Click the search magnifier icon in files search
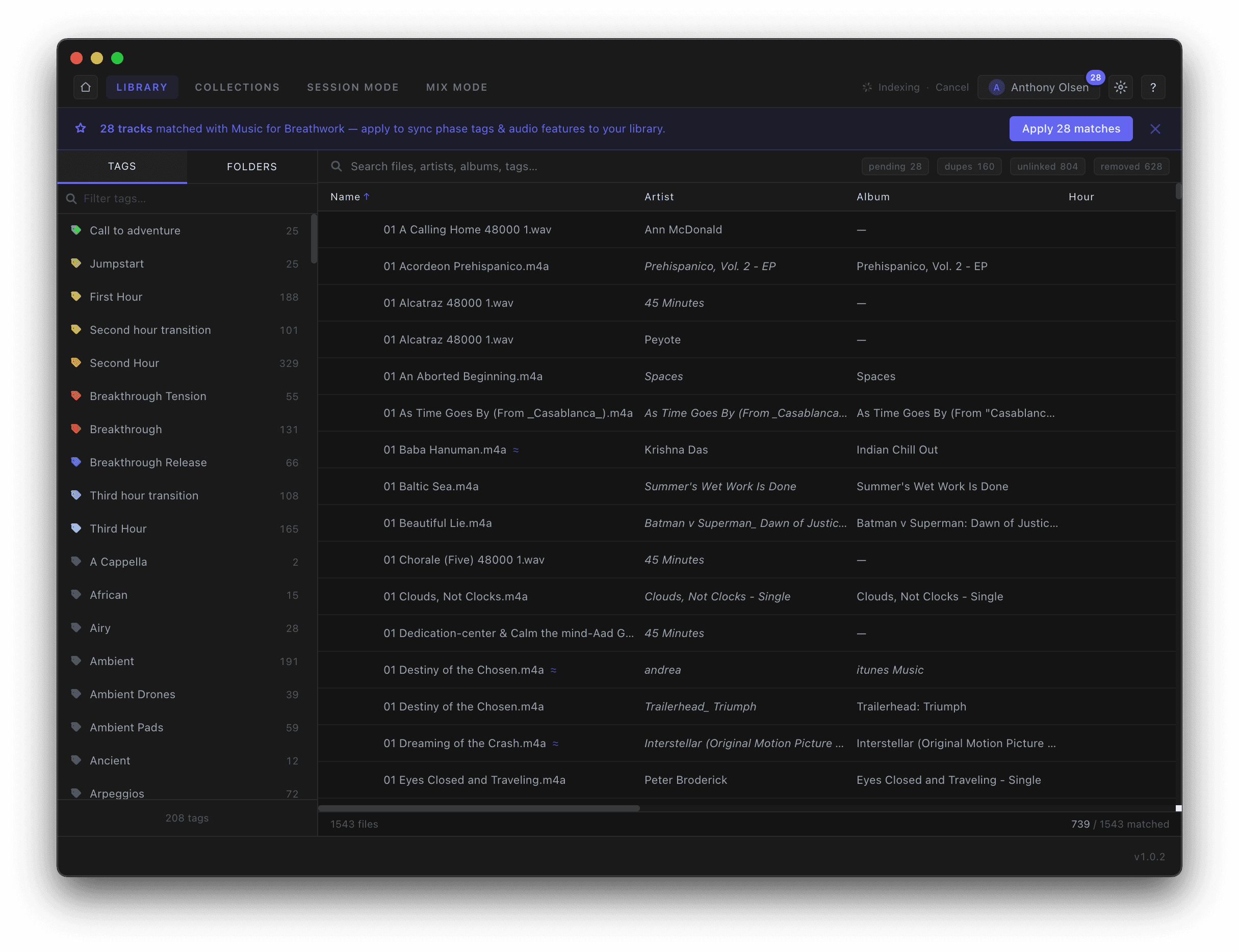 tap(336, 166)
